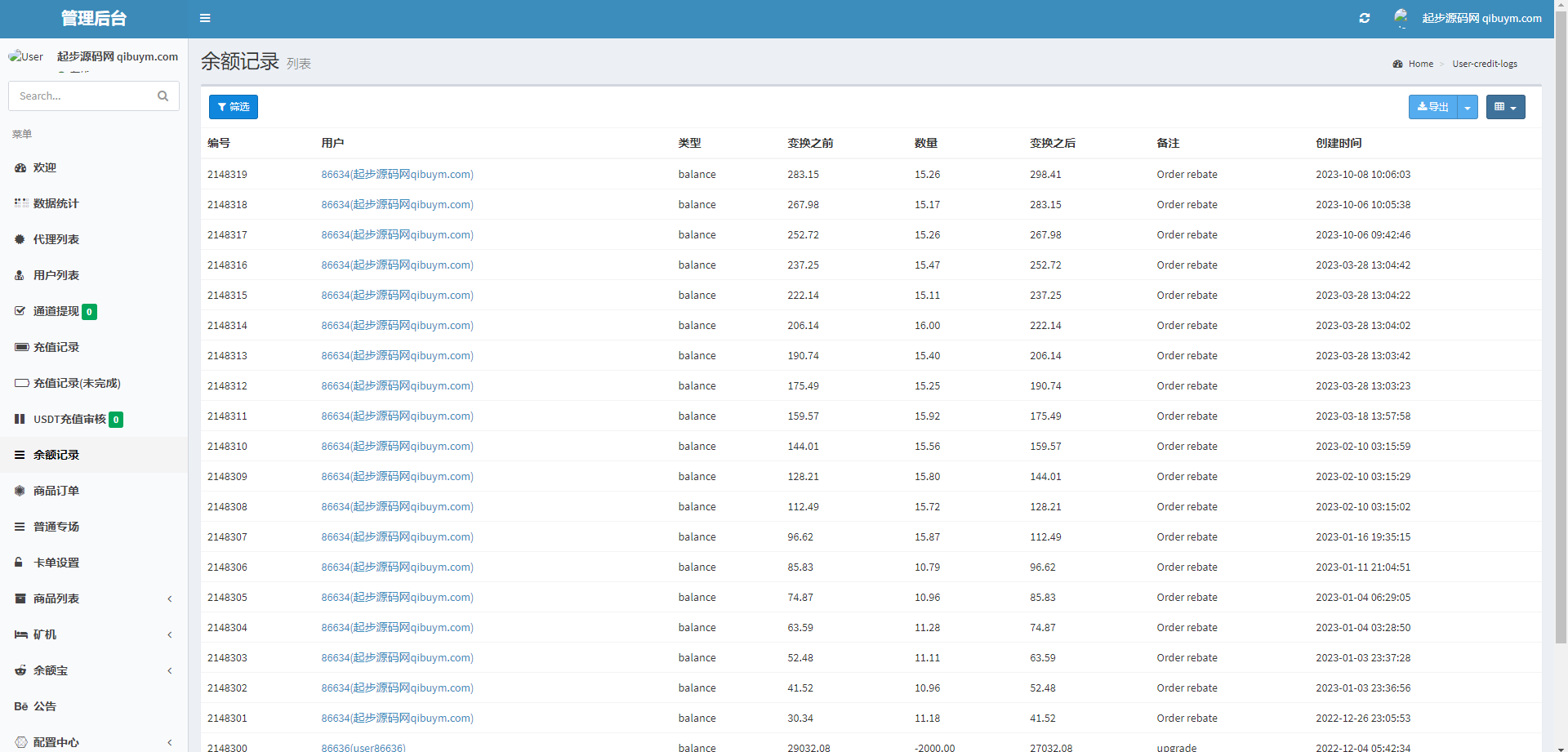Toggle the sidebar hamburger menu icon
Image resolution: width=1568 pixels, height=752 pixels.
tap(205, 18)
